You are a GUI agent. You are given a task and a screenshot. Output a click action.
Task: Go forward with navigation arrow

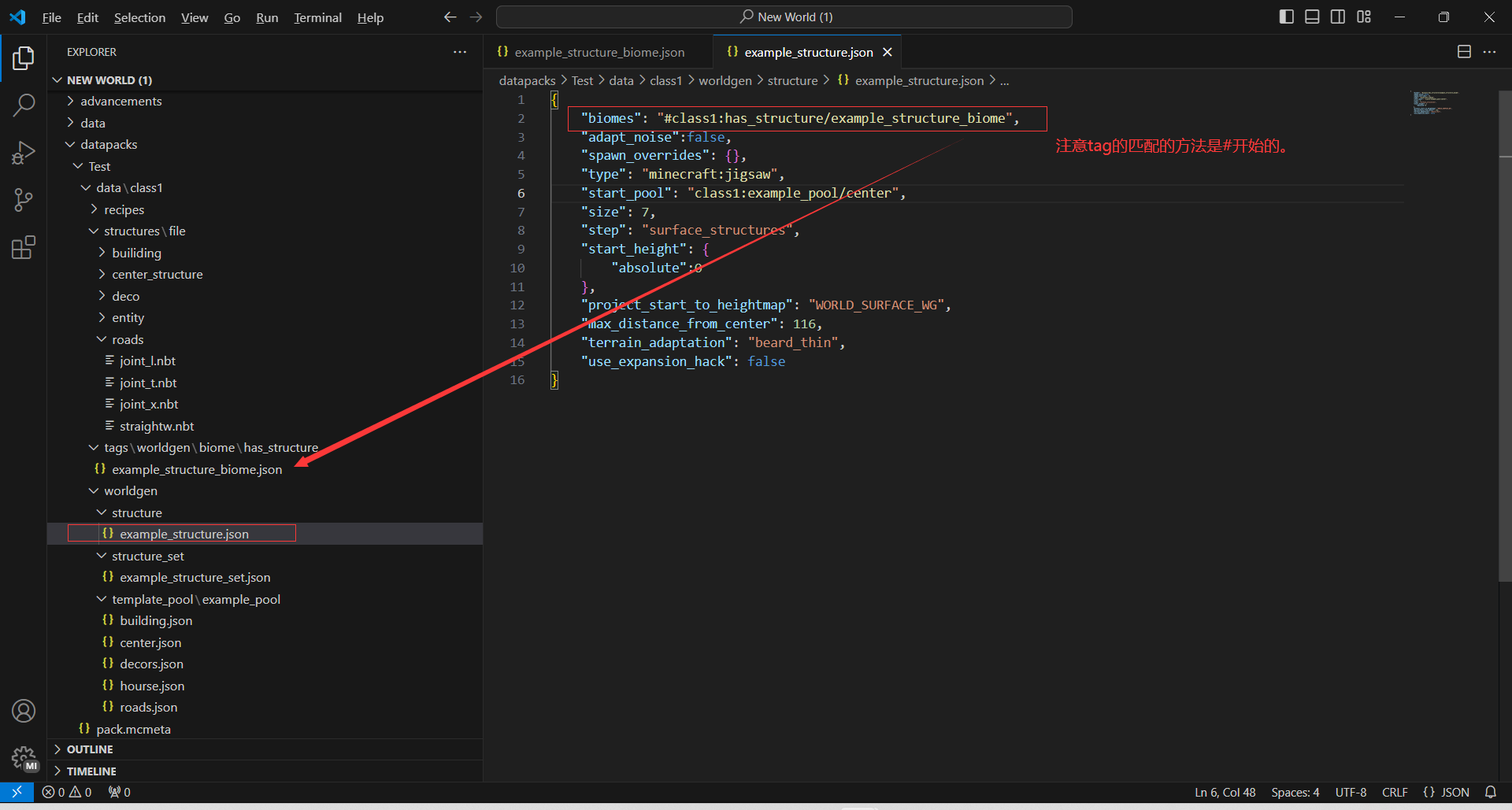click(476, 17)
